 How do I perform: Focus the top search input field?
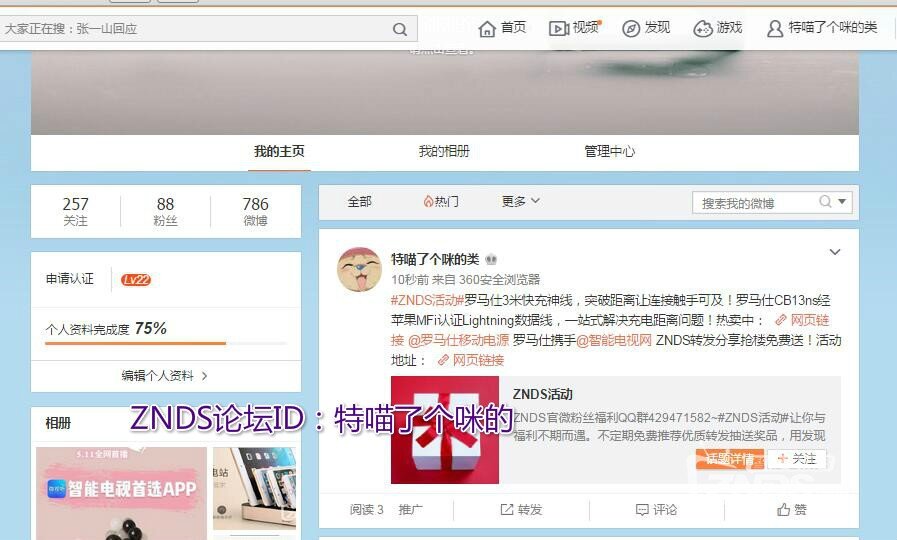195,29
